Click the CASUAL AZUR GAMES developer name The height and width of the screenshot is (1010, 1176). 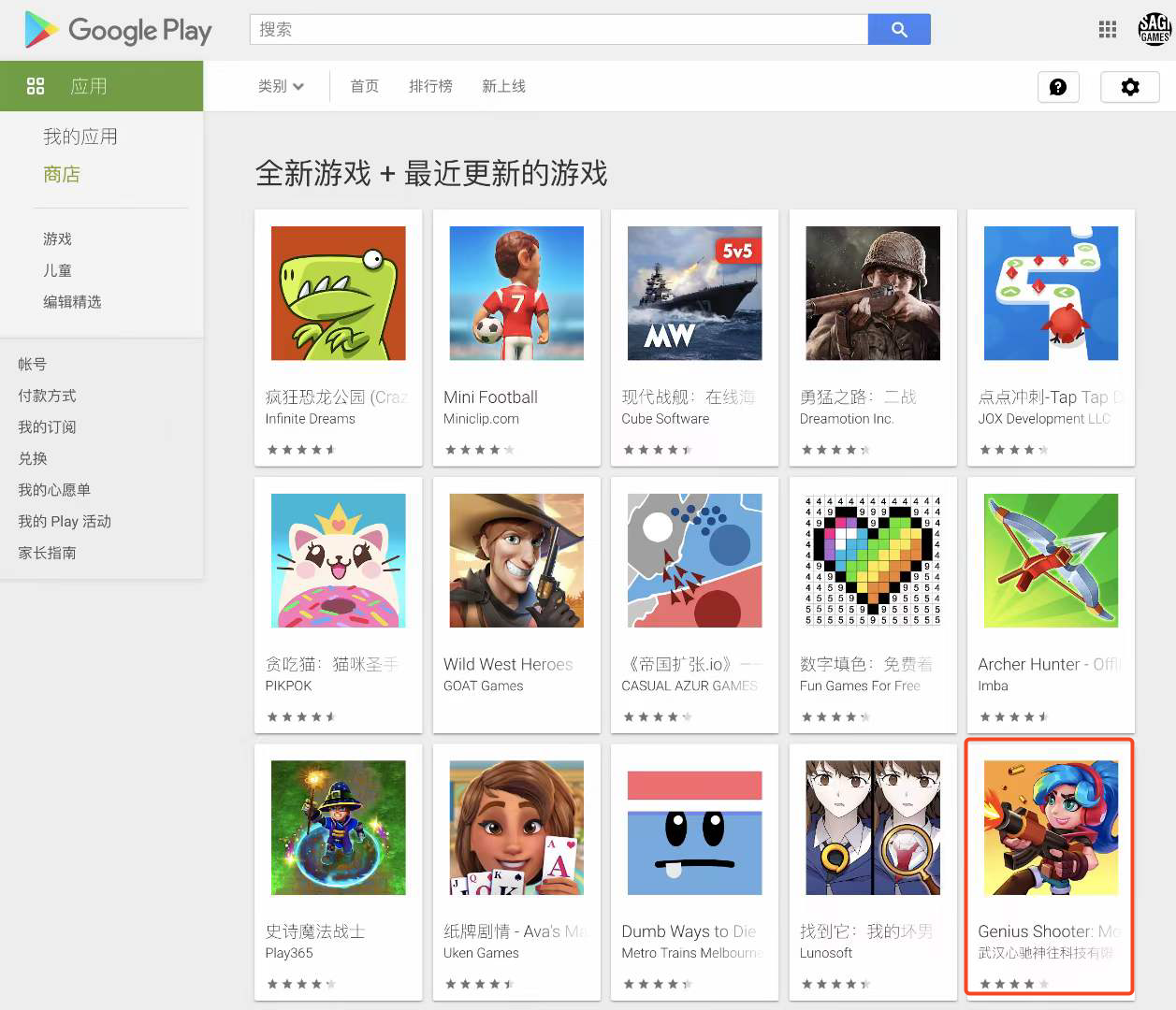pyautogui.click(x=690, y=685)
